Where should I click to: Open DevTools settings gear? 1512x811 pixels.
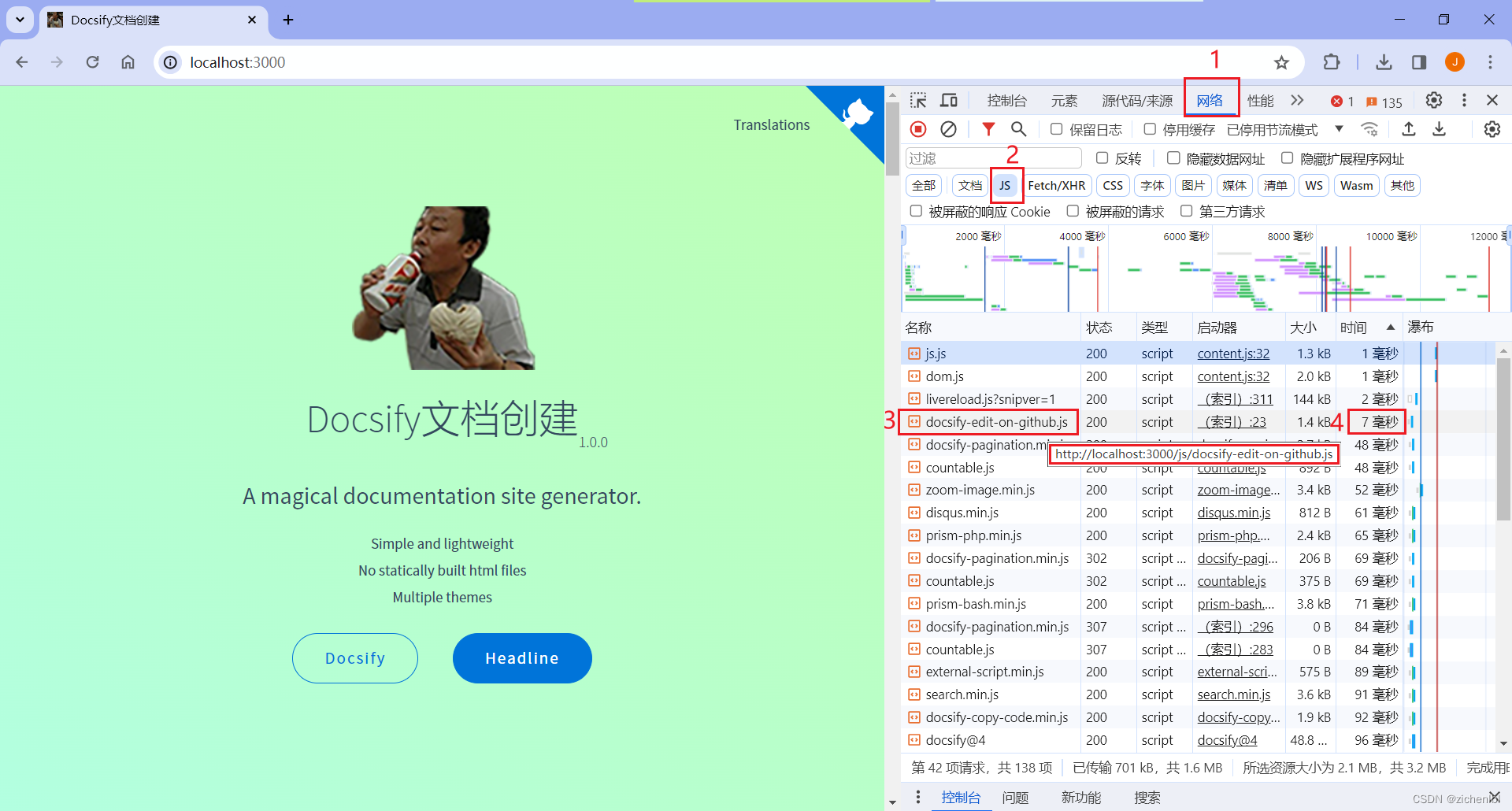pos(1434,100)
